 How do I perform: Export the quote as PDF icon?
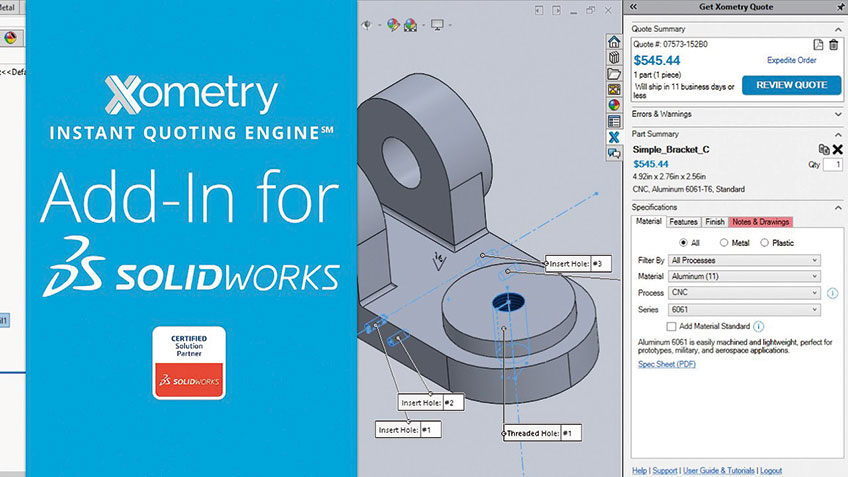[817, 45]
